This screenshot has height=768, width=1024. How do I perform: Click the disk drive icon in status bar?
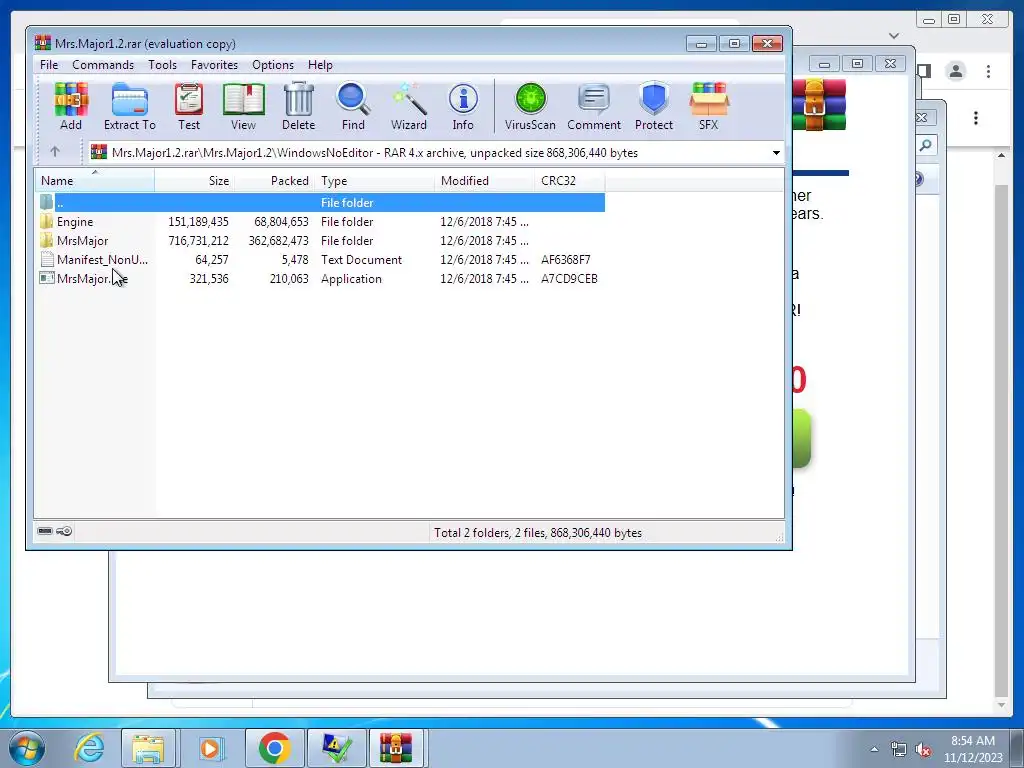pos(45,531)
